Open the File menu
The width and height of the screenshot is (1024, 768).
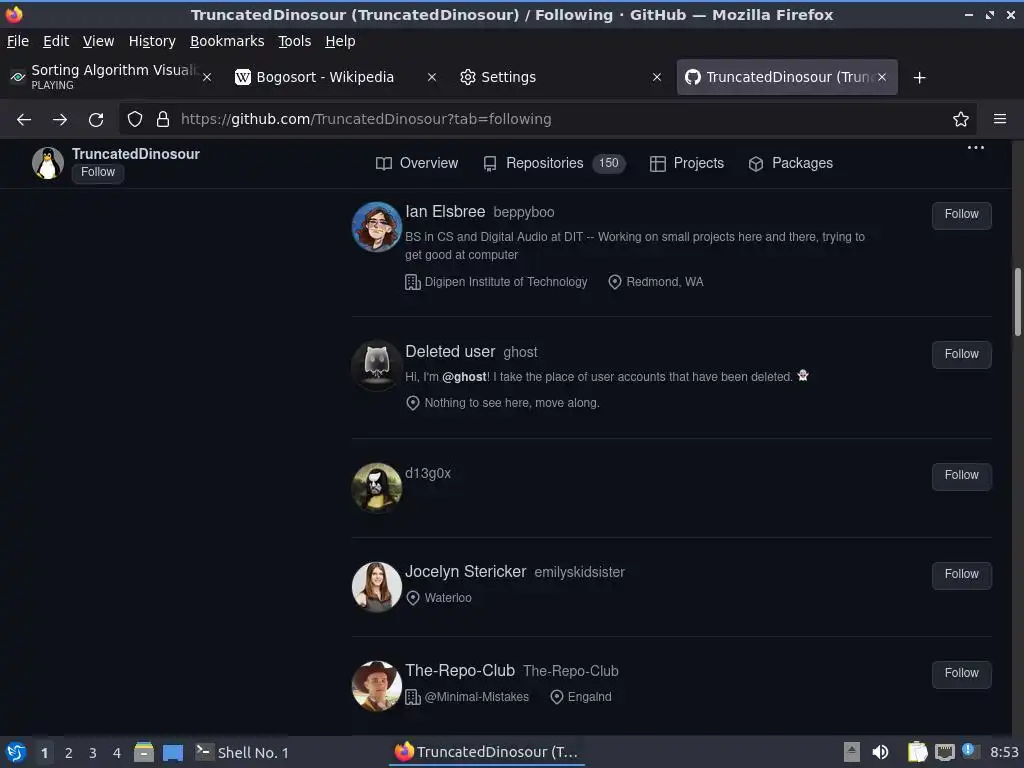point(18,41)
